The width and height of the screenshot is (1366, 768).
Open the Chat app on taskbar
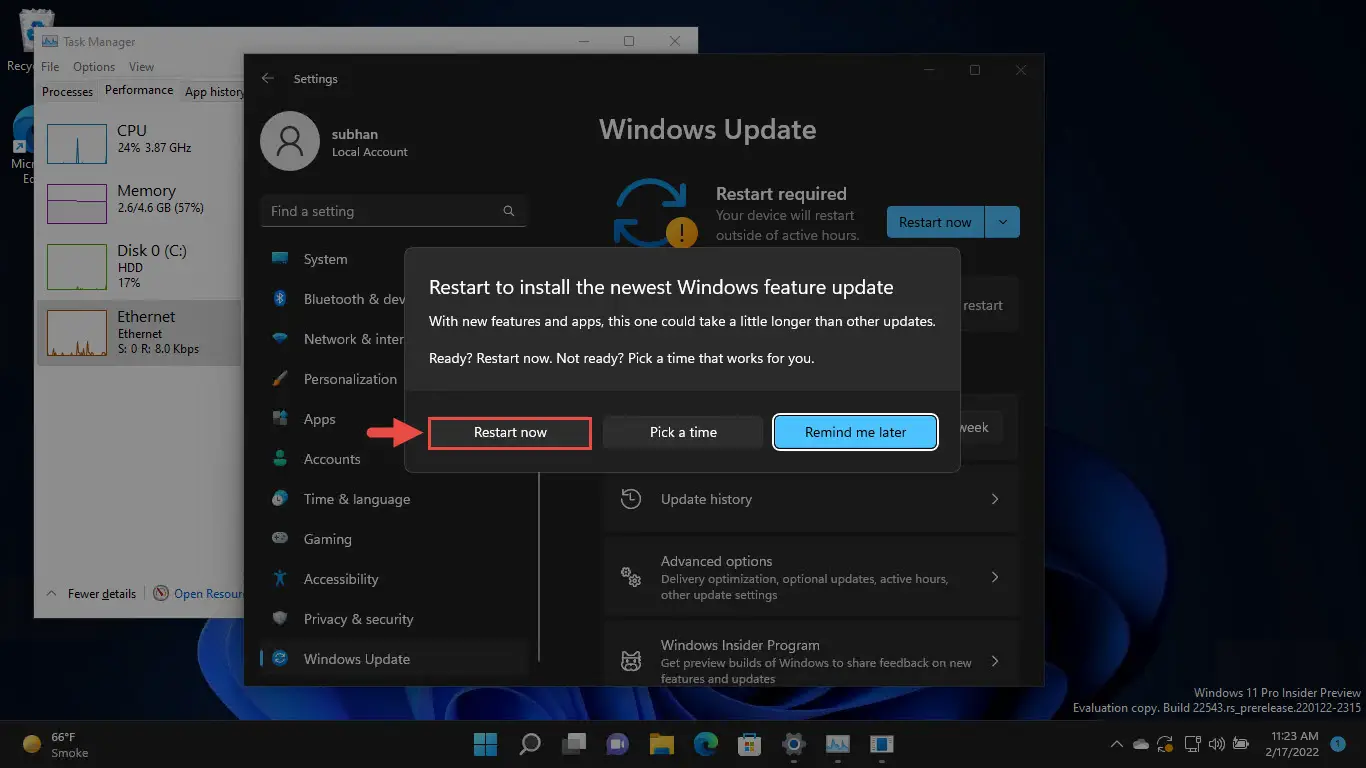[617, 744]
